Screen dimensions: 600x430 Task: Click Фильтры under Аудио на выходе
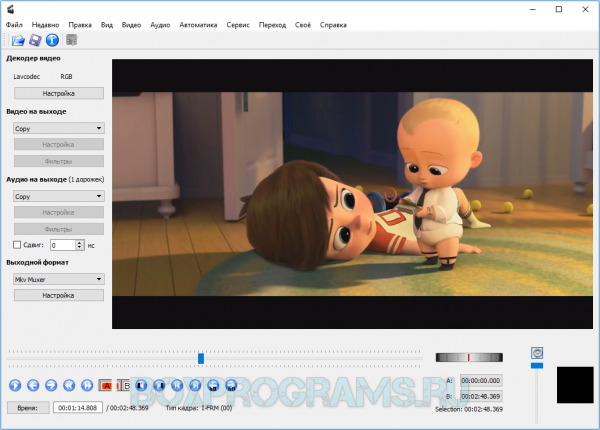click(59, 229)
